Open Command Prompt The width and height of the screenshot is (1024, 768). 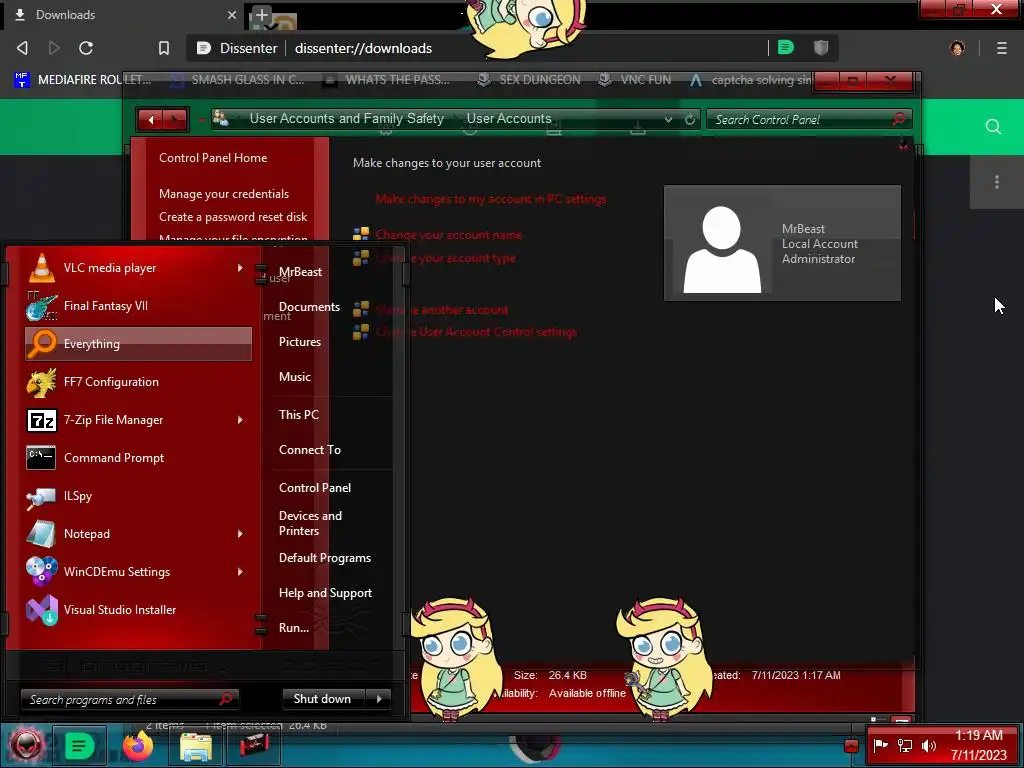(137, 458)
